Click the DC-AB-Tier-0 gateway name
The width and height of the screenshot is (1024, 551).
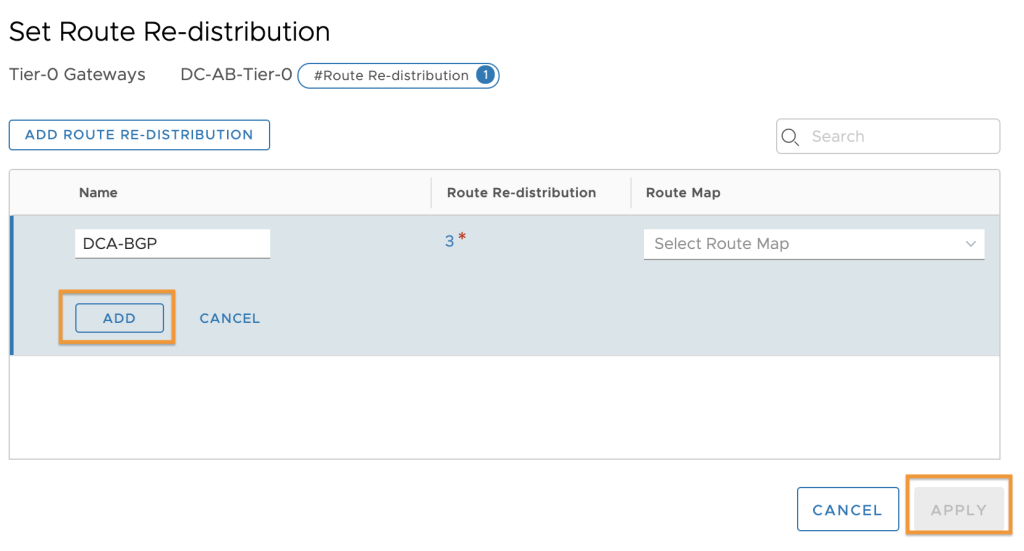[x=236, y=75]
